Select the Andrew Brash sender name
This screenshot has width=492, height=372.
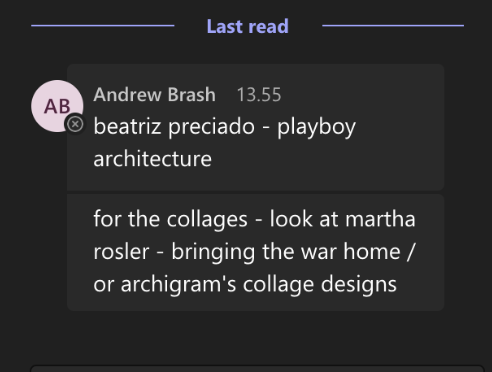(x=154, y=95)
